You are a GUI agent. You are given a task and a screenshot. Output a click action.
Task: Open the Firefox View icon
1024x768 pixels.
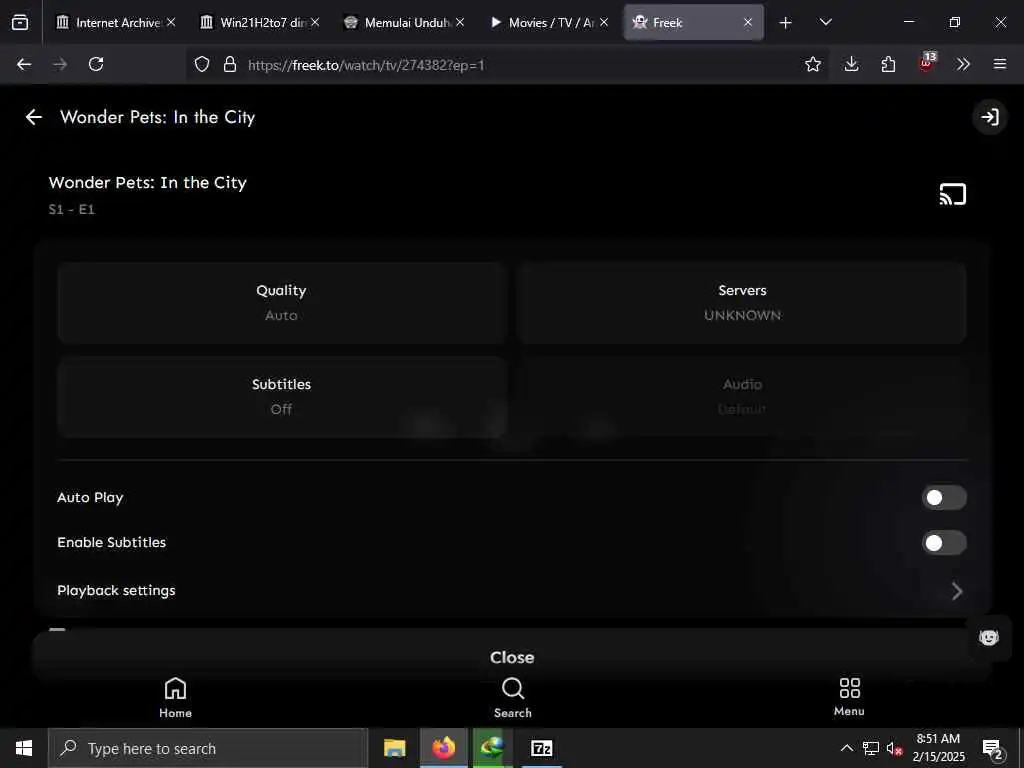pyautogui.click(x=20, y=23)
